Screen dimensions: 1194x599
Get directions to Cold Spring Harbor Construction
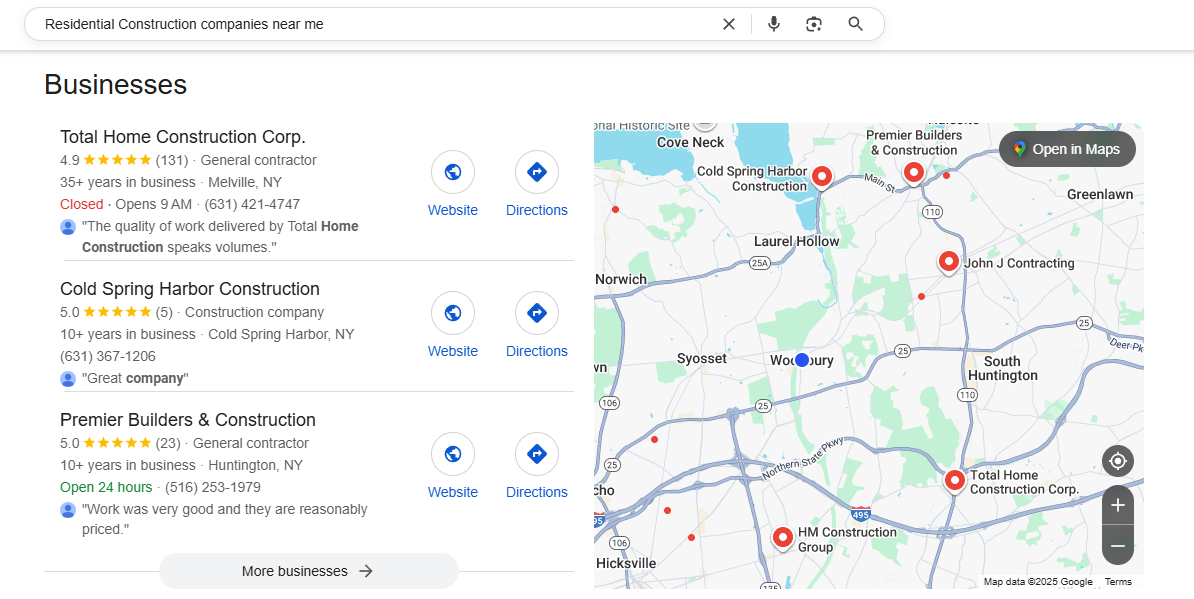tap(537, 313)
